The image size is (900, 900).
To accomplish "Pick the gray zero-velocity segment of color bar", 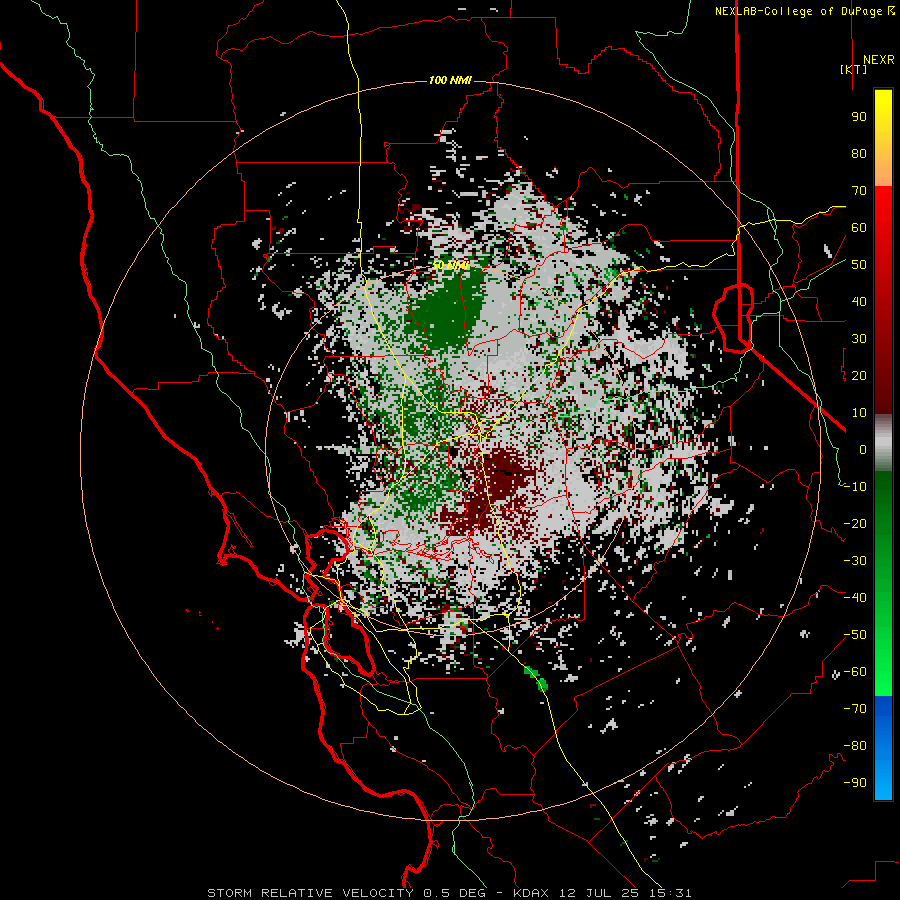I will coord(883,443).
